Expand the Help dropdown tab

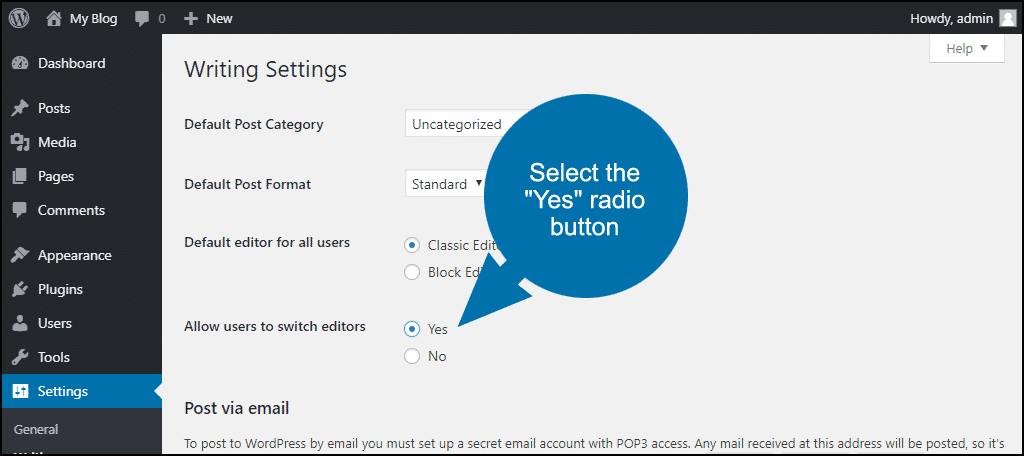(x=967, y=48)
